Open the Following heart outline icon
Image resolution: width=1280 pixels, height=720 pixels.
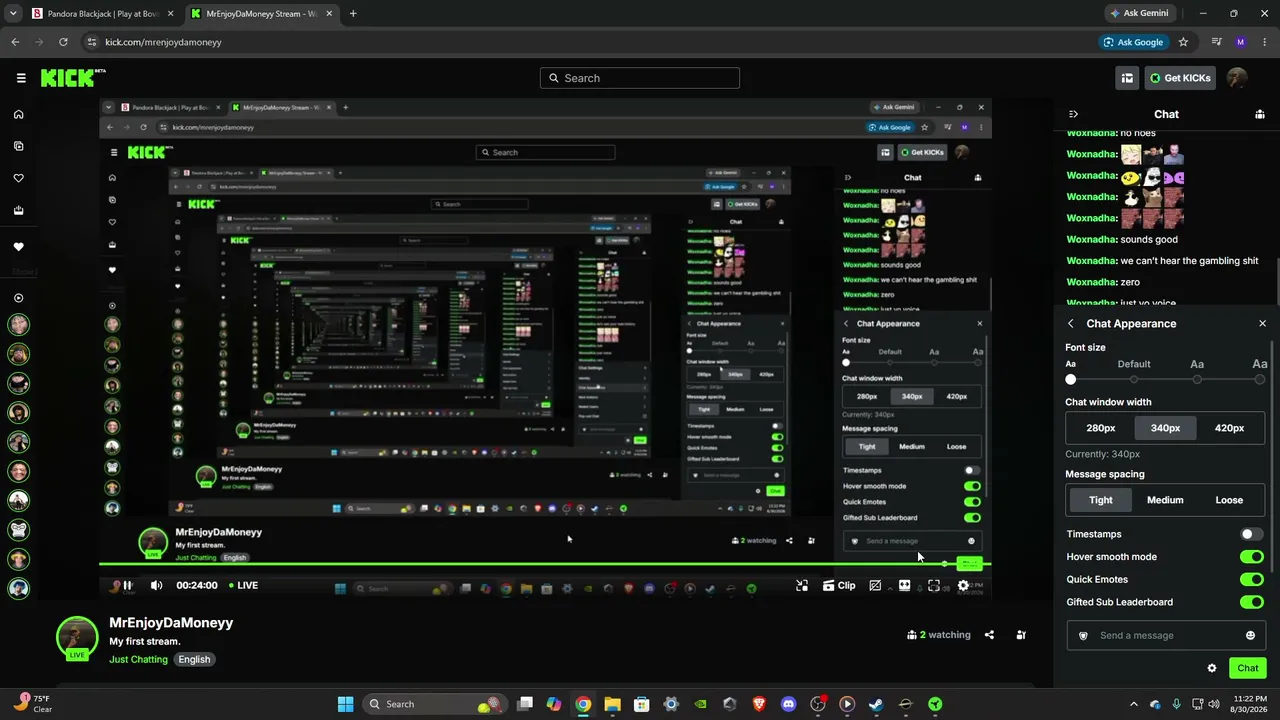[18, 178]
